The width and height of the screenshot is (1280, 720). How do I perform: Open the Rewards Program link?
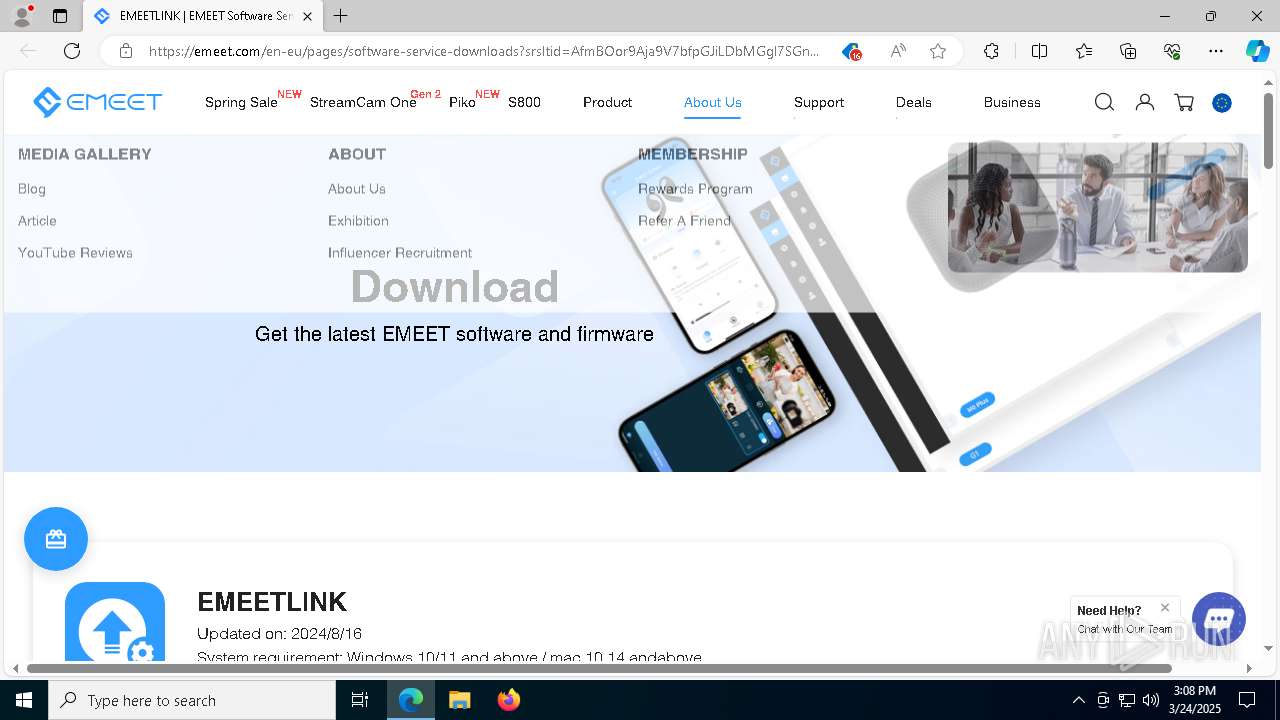coord(695,189)
